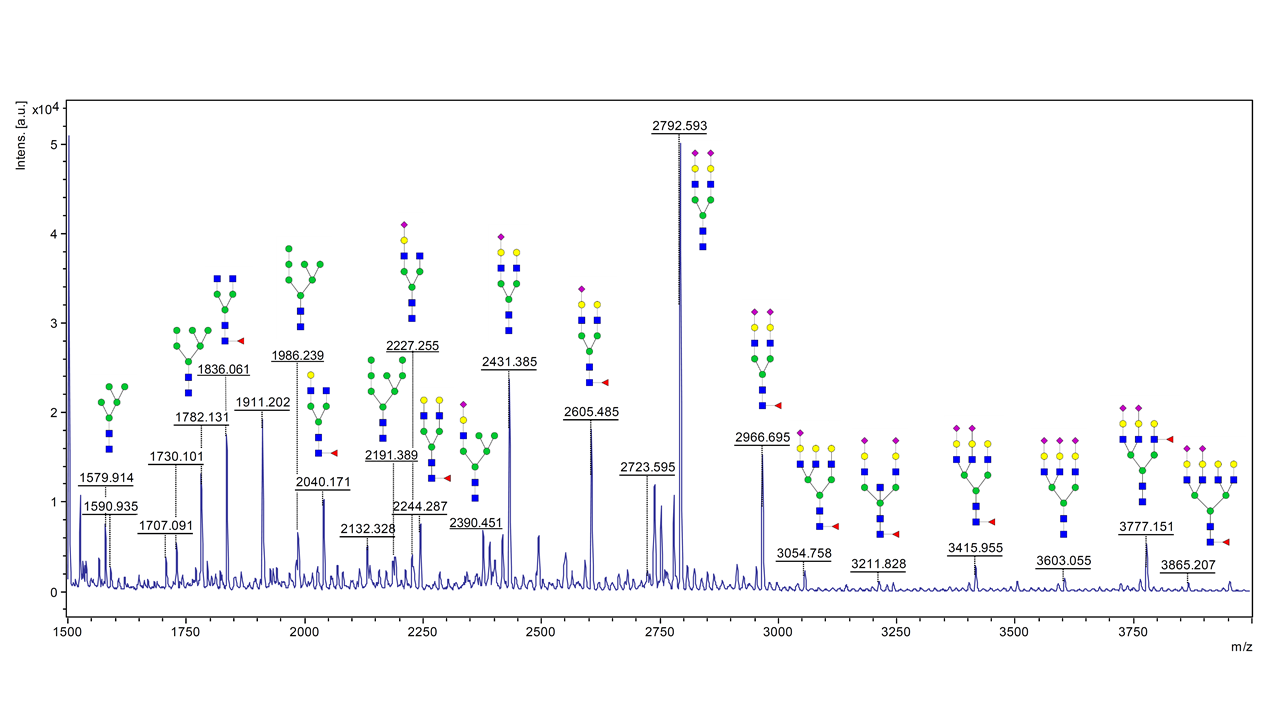This screenshot has height=720, width=1280.
Task: Click the glycan structure right of the 2966.695 peak
Action: coord(763,359)
